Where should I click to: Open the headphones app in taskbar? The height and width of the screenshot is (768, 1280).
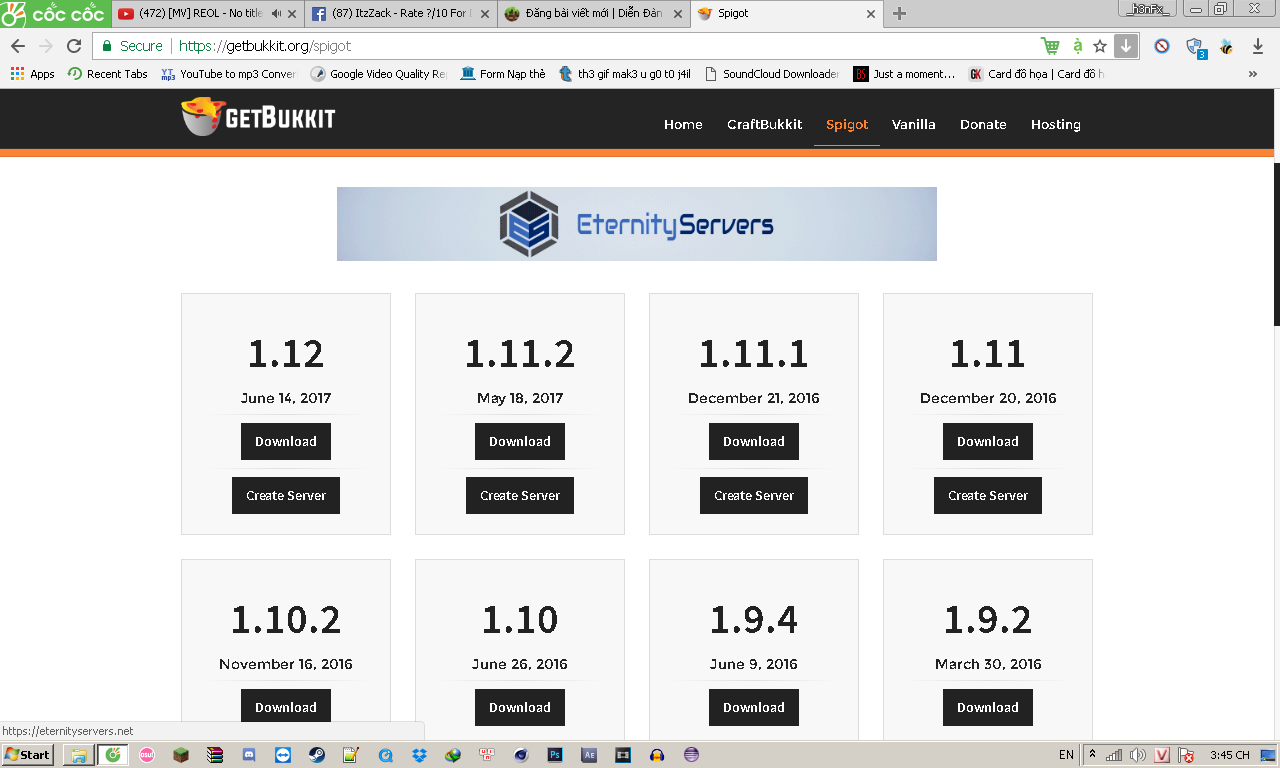pos(657,755)
